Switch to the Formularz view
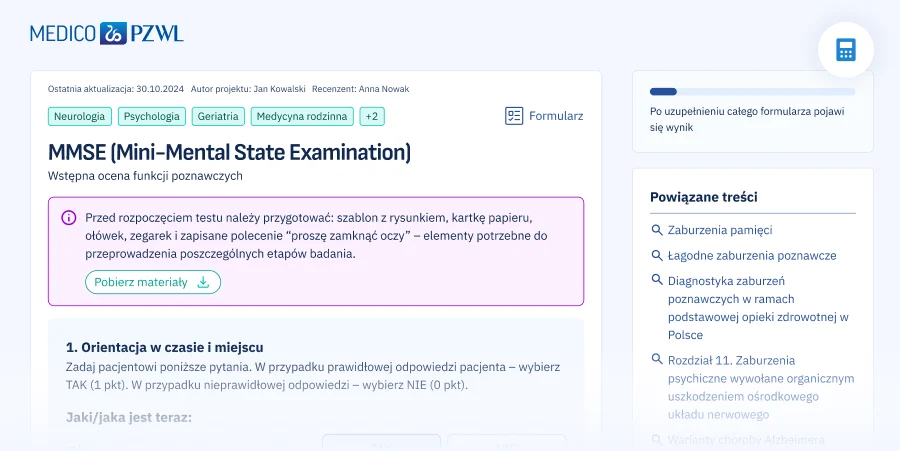This screenshot has width=900, height=451. [x=544, y=116]
